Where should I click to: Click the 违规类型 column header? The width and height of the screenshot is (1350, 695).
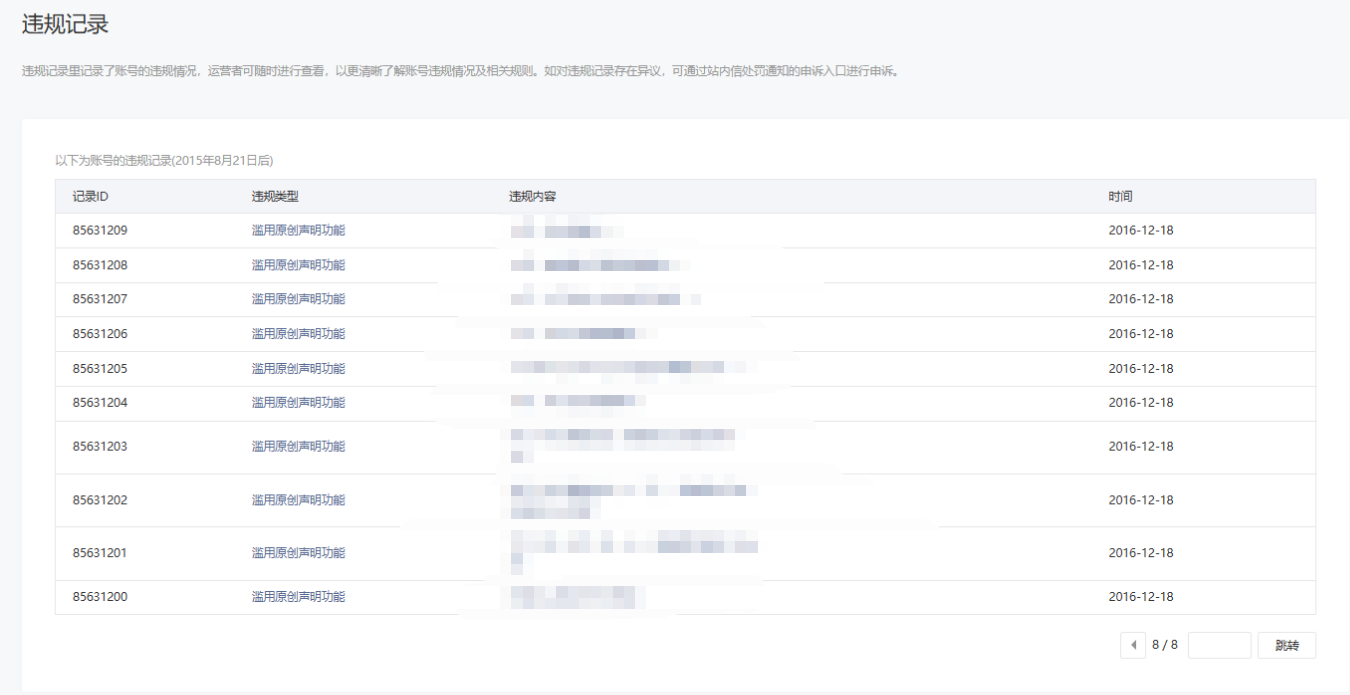tap(275, 197)
